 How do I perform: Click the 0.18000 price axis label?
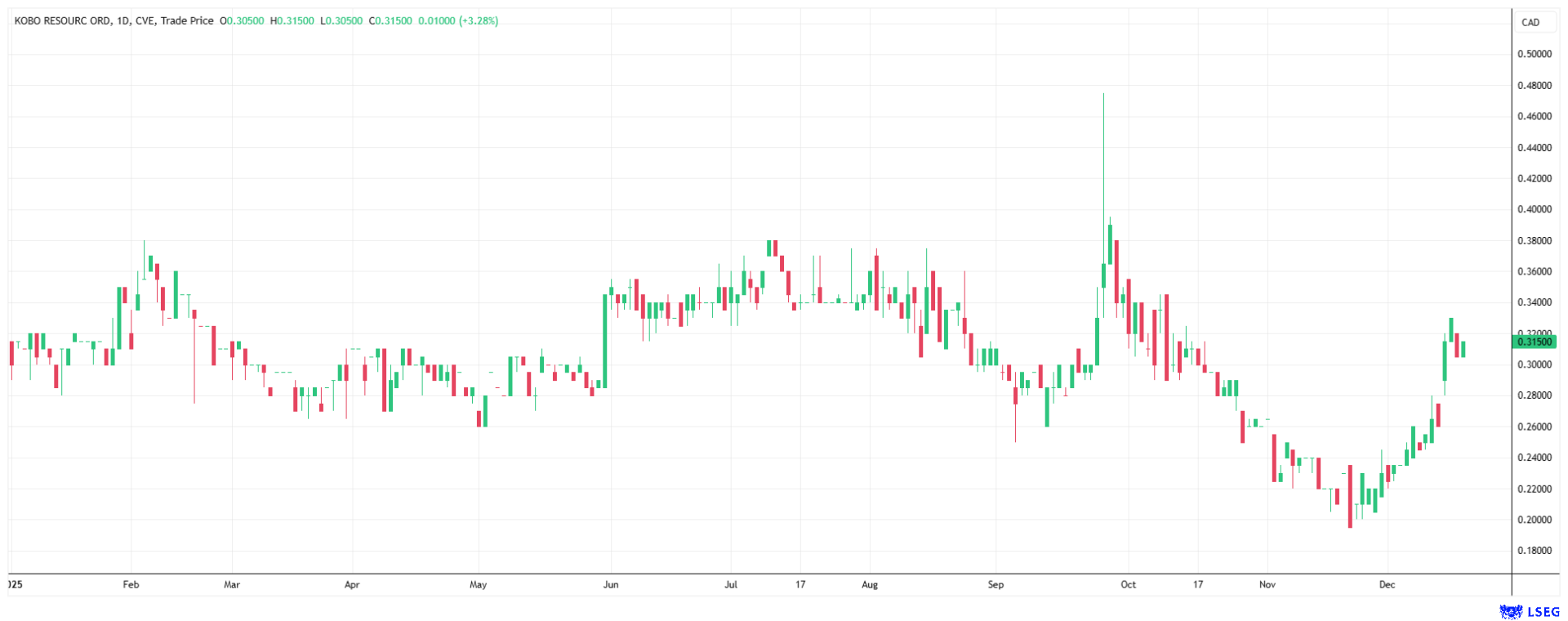pos(1535,551)
